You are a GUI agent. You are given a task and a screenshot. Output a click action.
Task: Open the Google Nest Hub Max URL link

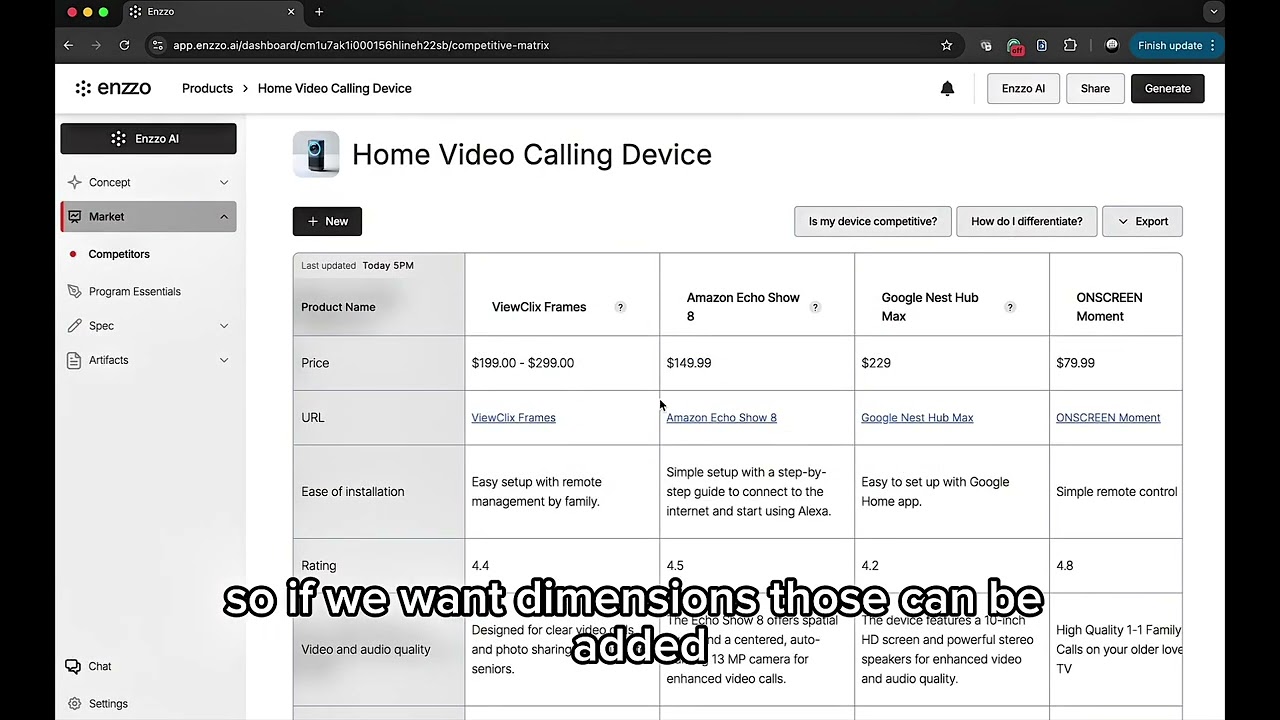917,418
